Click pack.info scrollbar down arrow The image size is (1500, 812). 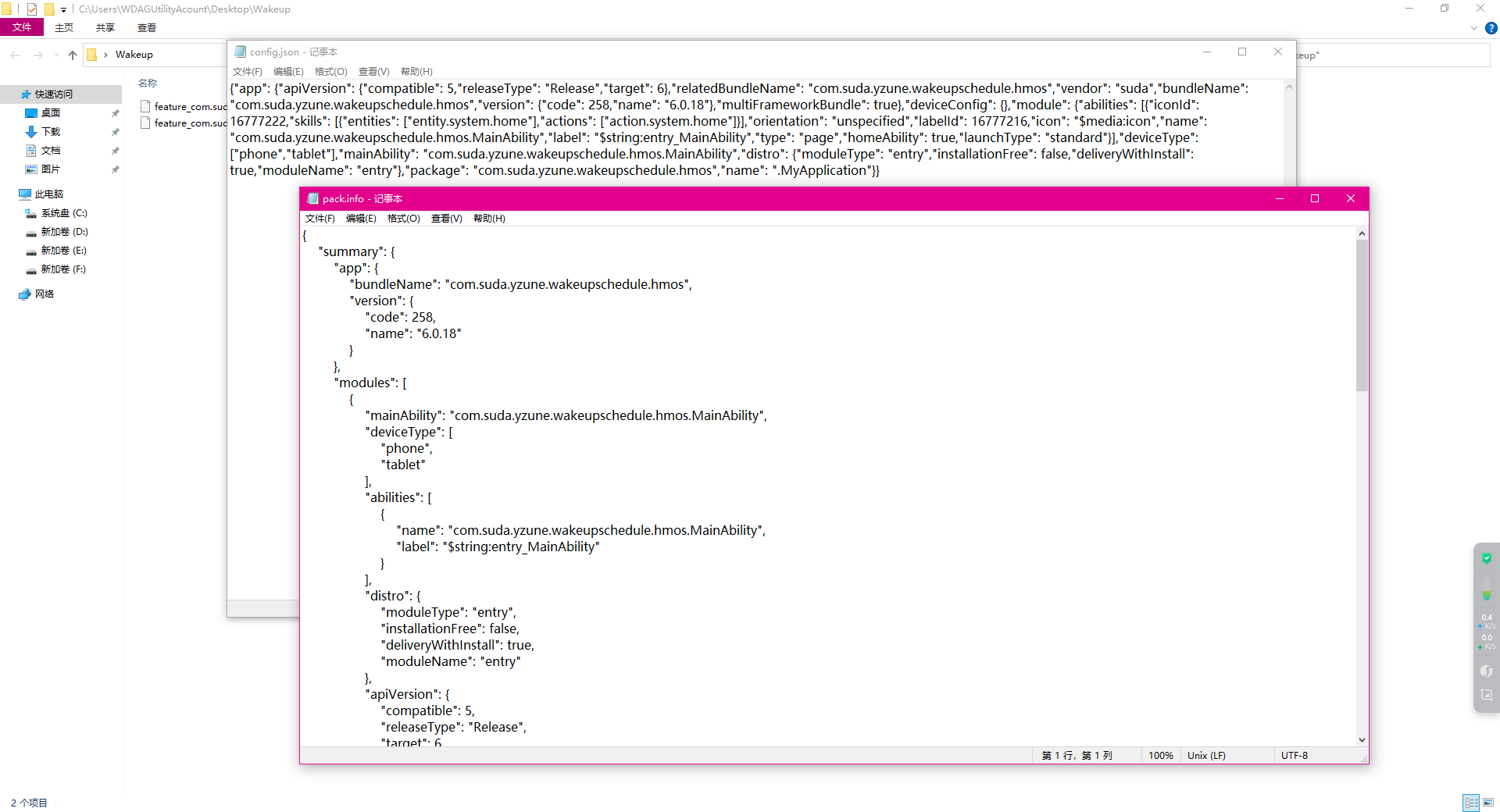[x=1362, y=740]
